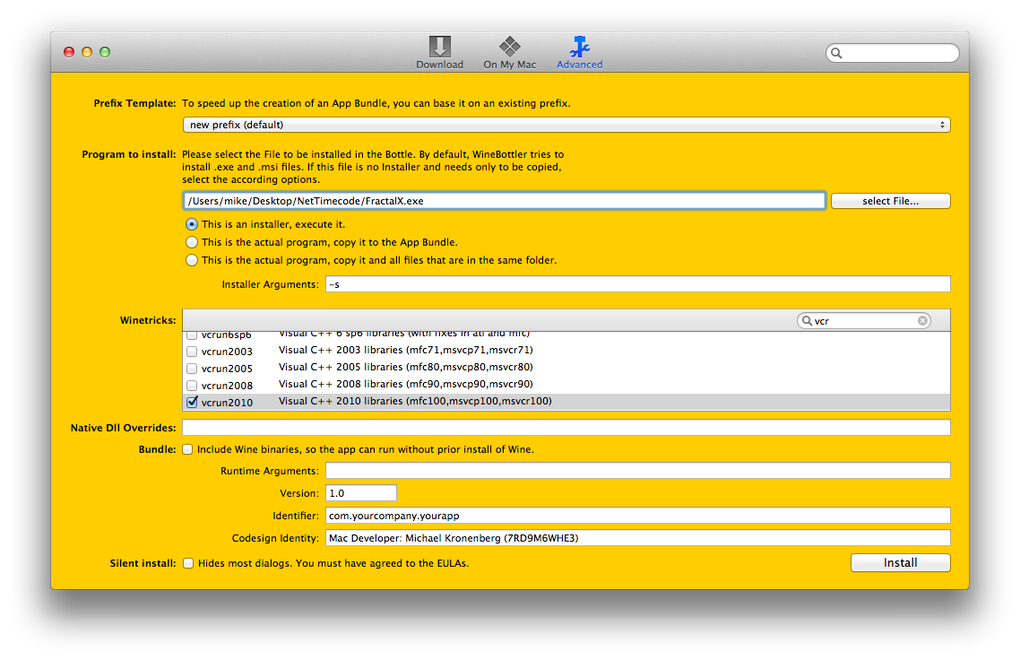Open the Prefix Template dropdown

pyautogui.click(x=566, y=124)
